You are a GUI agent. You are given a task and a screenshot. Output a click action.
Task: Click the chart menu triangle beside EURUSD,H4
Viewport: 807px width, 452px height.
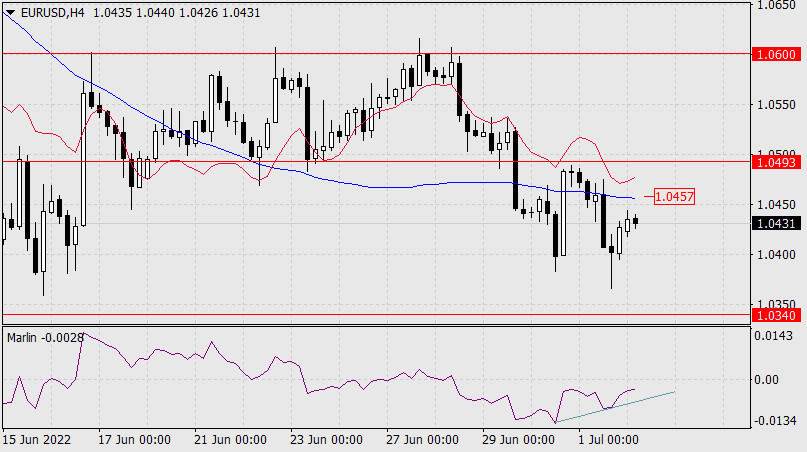10,13
